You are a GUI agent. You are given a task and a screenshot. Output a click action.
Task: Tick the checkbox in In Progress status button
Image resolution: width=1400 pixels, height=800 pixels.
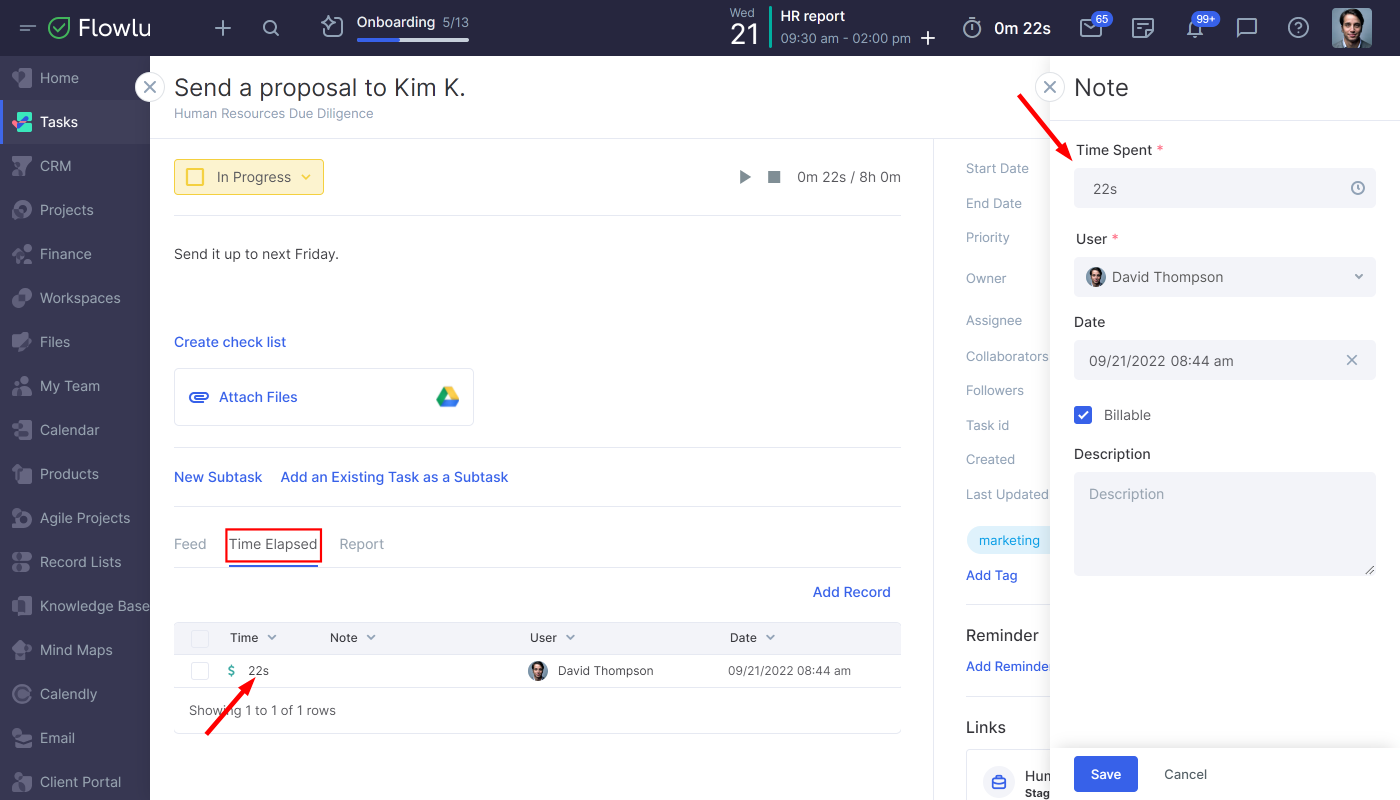point(196,177)
